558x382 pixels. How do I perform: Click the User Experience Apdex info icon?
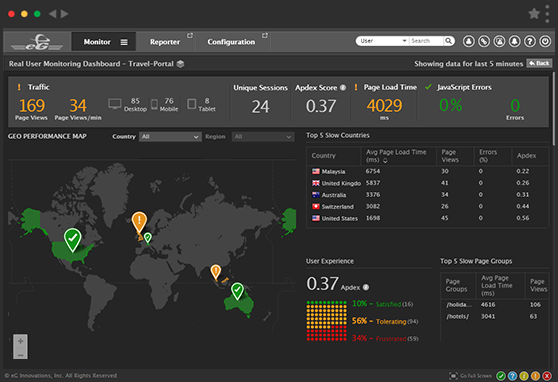coord(366,287)
